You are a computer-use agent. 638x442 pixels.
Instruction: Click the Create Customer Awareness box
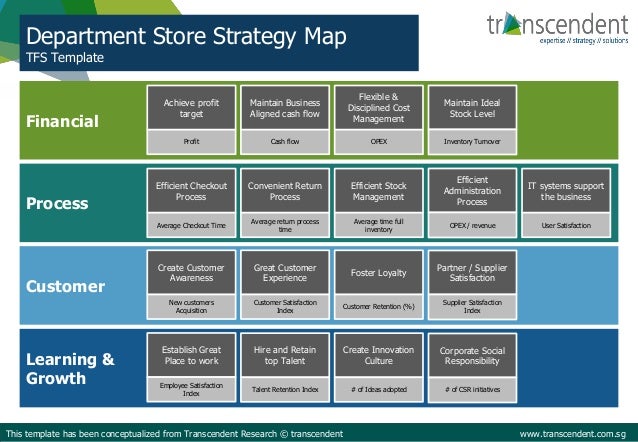coord(191,272)
